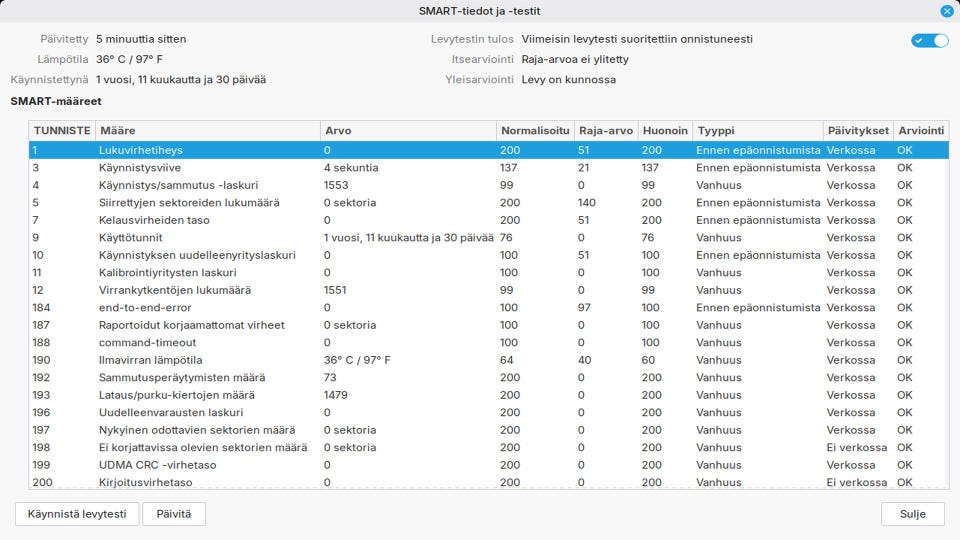Image resolution: width=960 pixels, height=540 pixels.
Task: Sort by Tyyppi column header
Action: point(758,130)
